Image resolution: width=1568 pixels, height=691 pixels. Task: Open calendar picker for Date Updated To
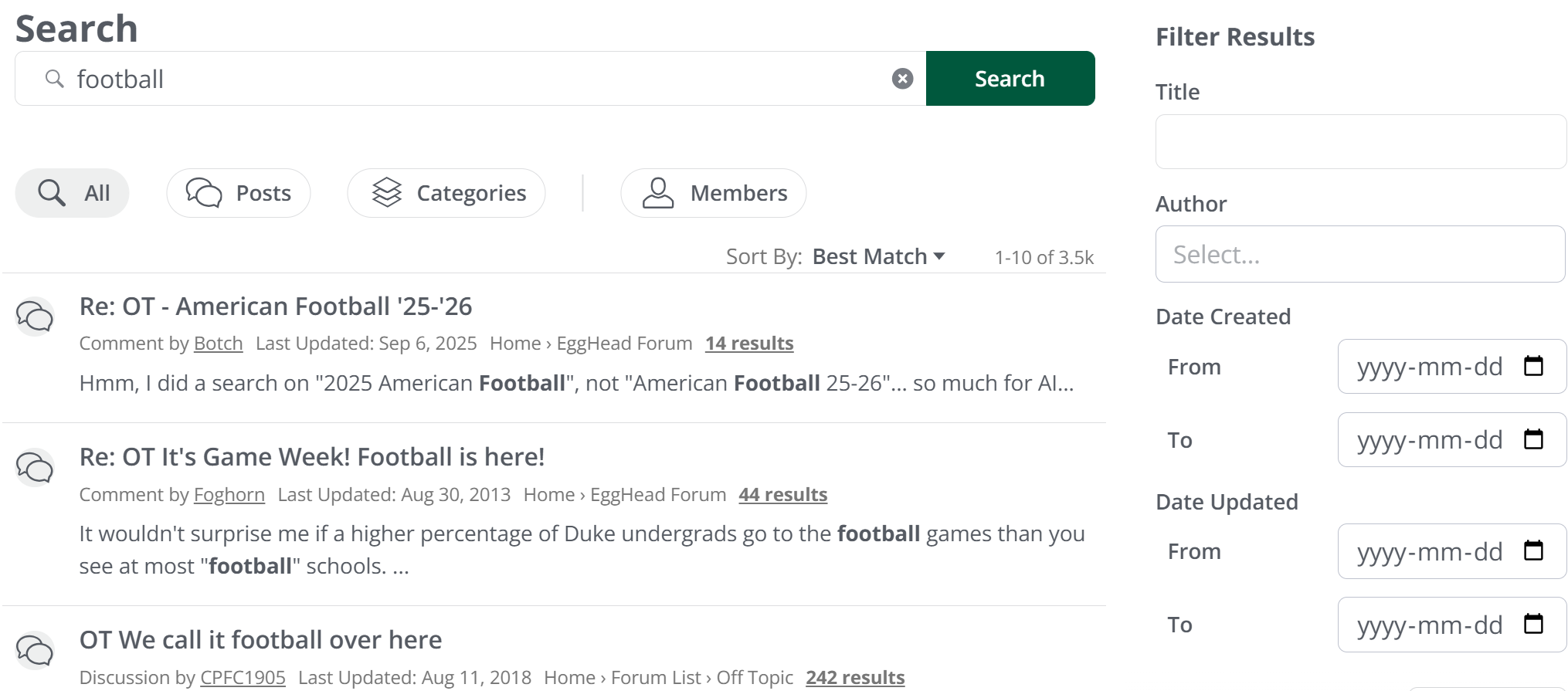pyautogui.click(x=1532, y=624)
